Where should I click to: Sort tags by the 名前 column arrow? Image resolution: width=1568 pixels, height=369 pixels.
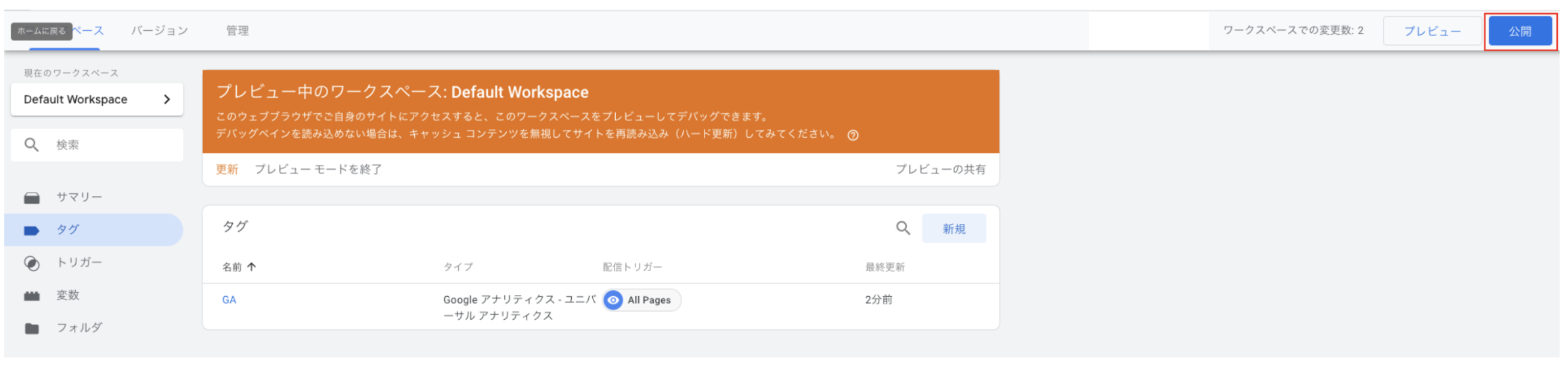tap(251, 267)
